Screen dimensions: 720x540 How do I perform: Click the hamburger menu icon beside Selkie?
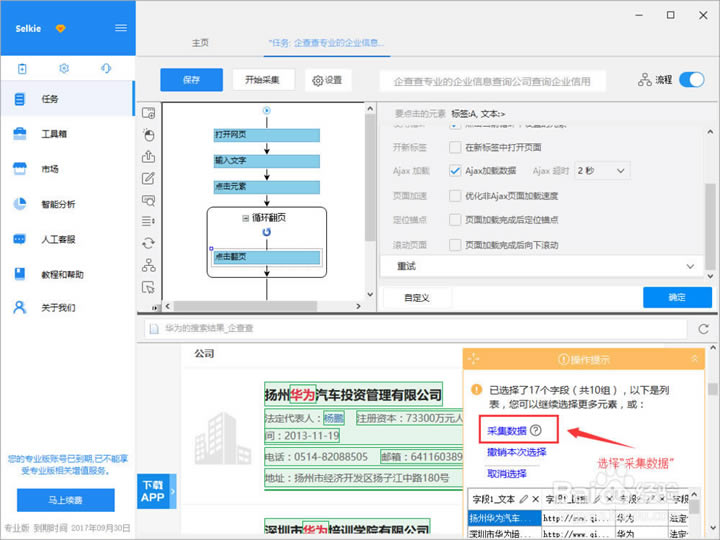pos(121,27)
